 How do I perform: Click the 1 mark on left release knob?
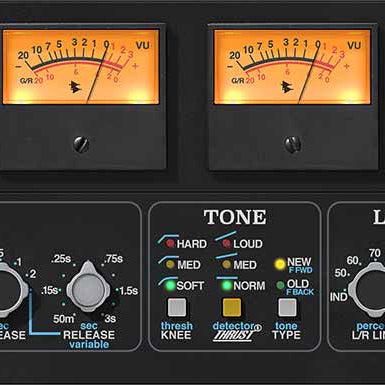pyautogui.click(x=19, y=262)
